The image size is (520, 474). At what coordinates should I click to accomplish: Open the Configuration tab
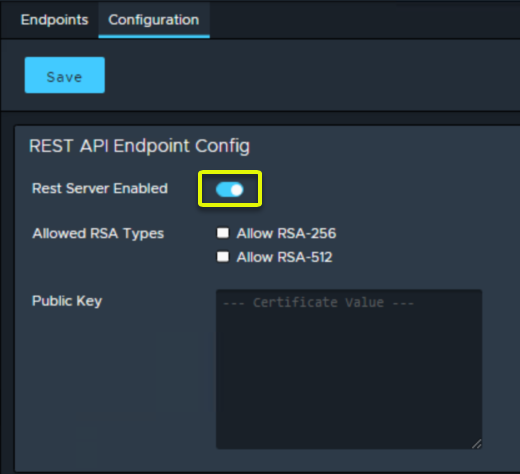[x=154, y=20]
